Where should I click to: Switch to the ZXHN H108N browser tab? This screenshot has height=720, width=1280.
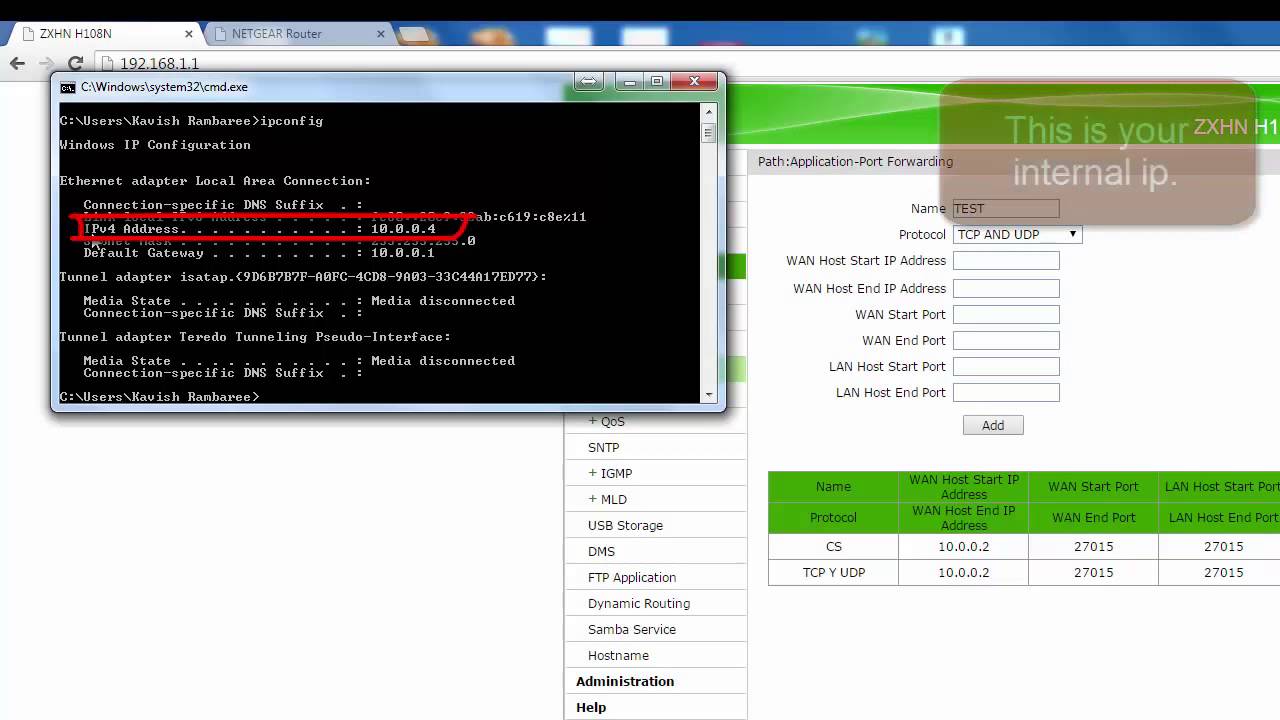tap(105, 33)
